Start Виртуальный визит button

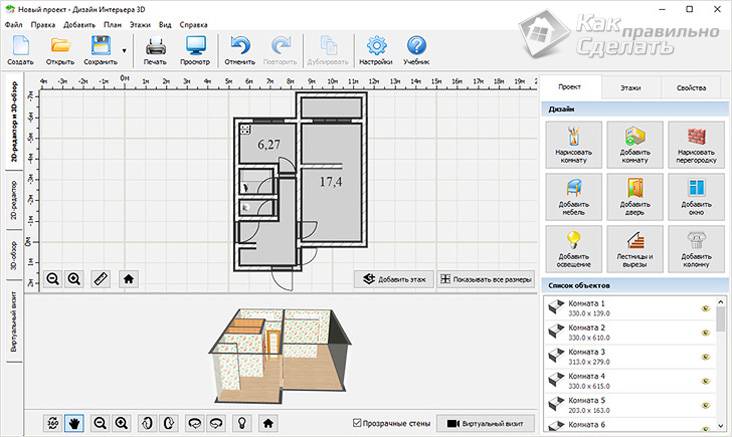coord(486,423)
